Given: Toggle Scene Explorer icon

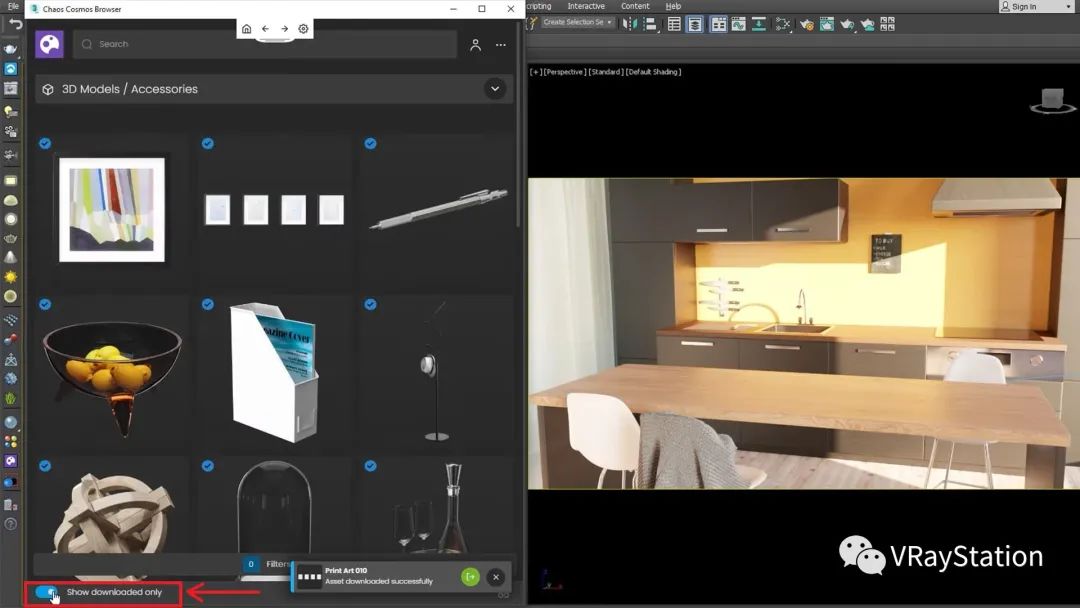Looking at the screenshot, I should pos(674,24).
